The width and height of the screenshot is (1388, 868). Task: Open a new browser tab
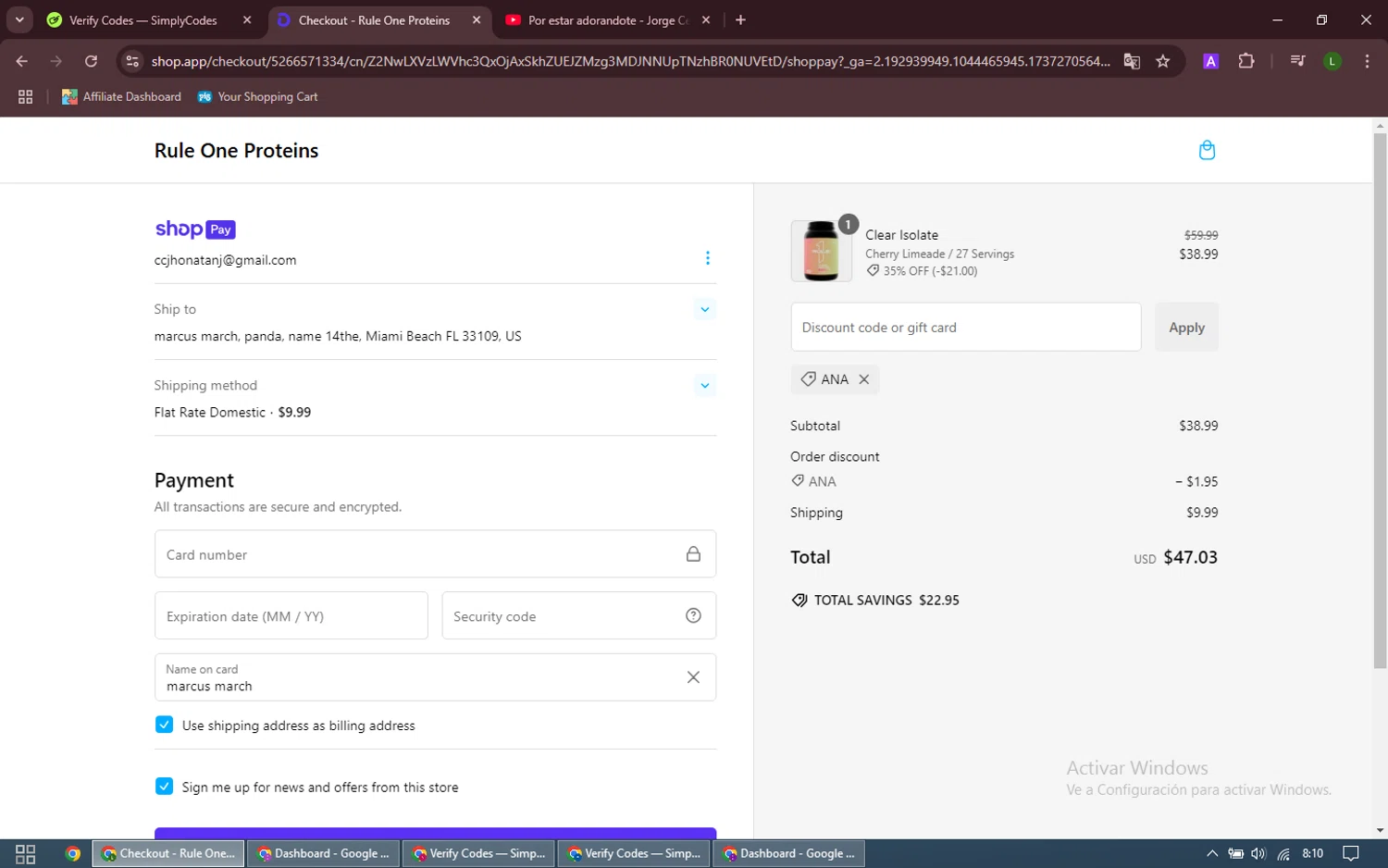coord(740,20)
